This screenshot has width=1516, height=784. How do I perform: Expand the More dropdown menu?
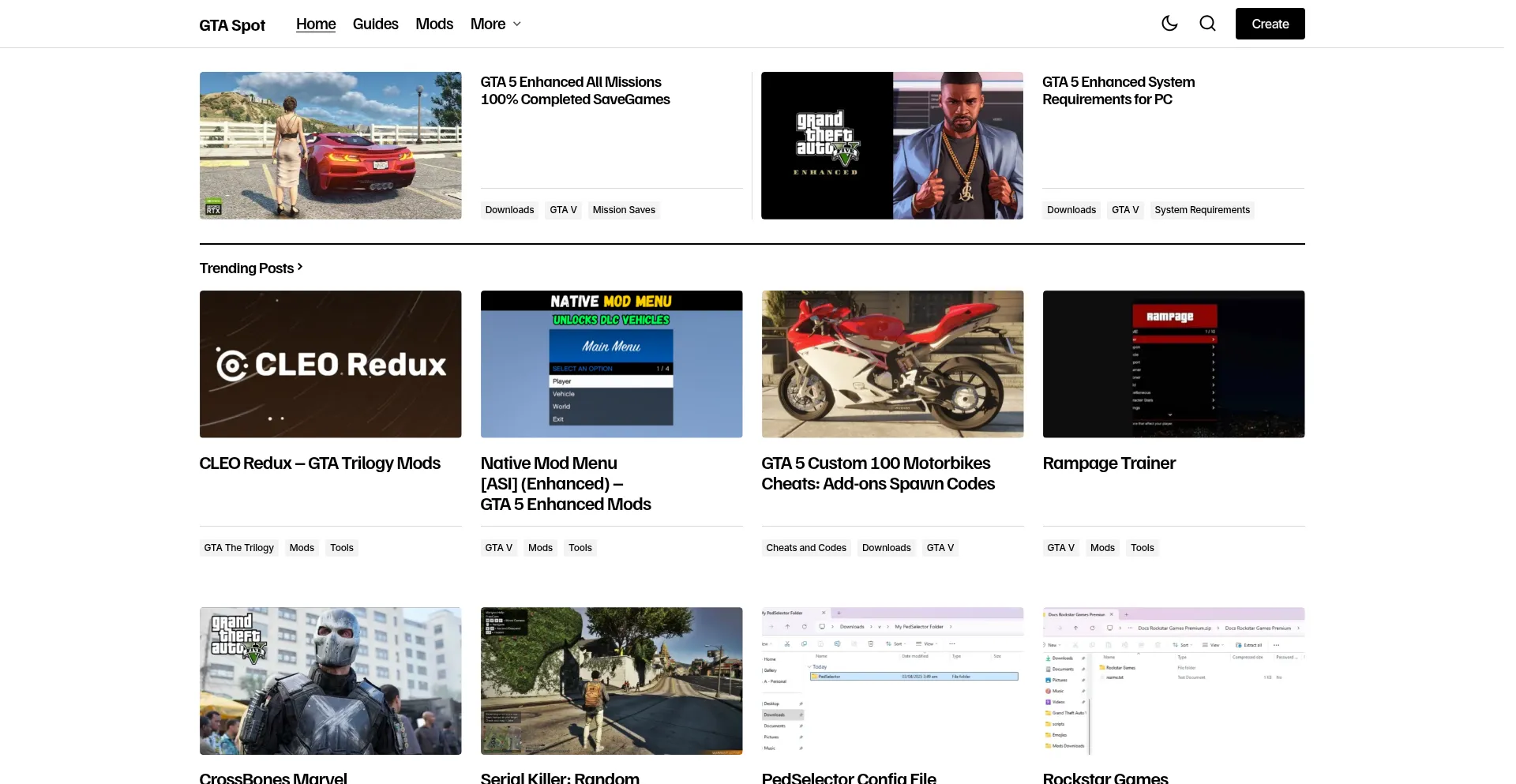pyautogui.click(x=495, y=24)
